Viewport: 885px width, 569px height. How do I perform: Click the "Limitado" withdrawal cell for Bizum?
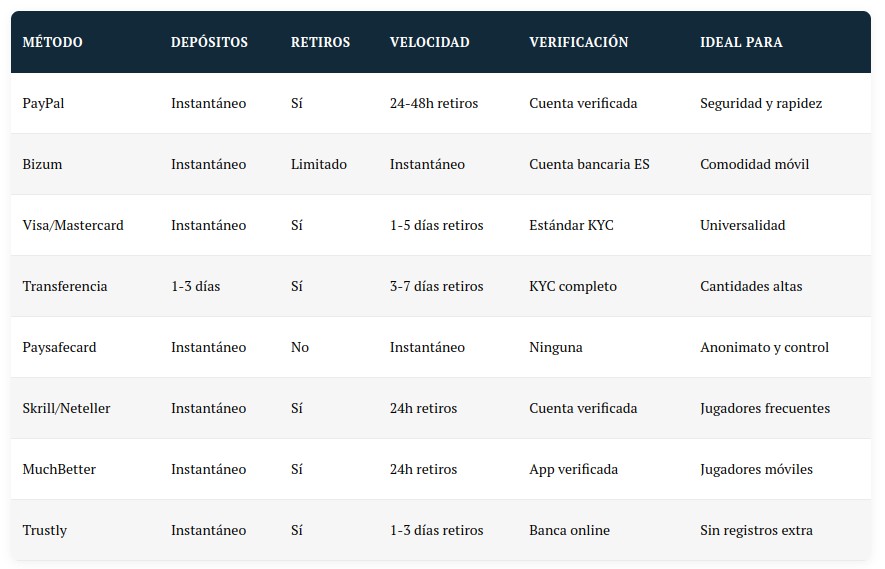pyautogui.click(x=319, y=164)
